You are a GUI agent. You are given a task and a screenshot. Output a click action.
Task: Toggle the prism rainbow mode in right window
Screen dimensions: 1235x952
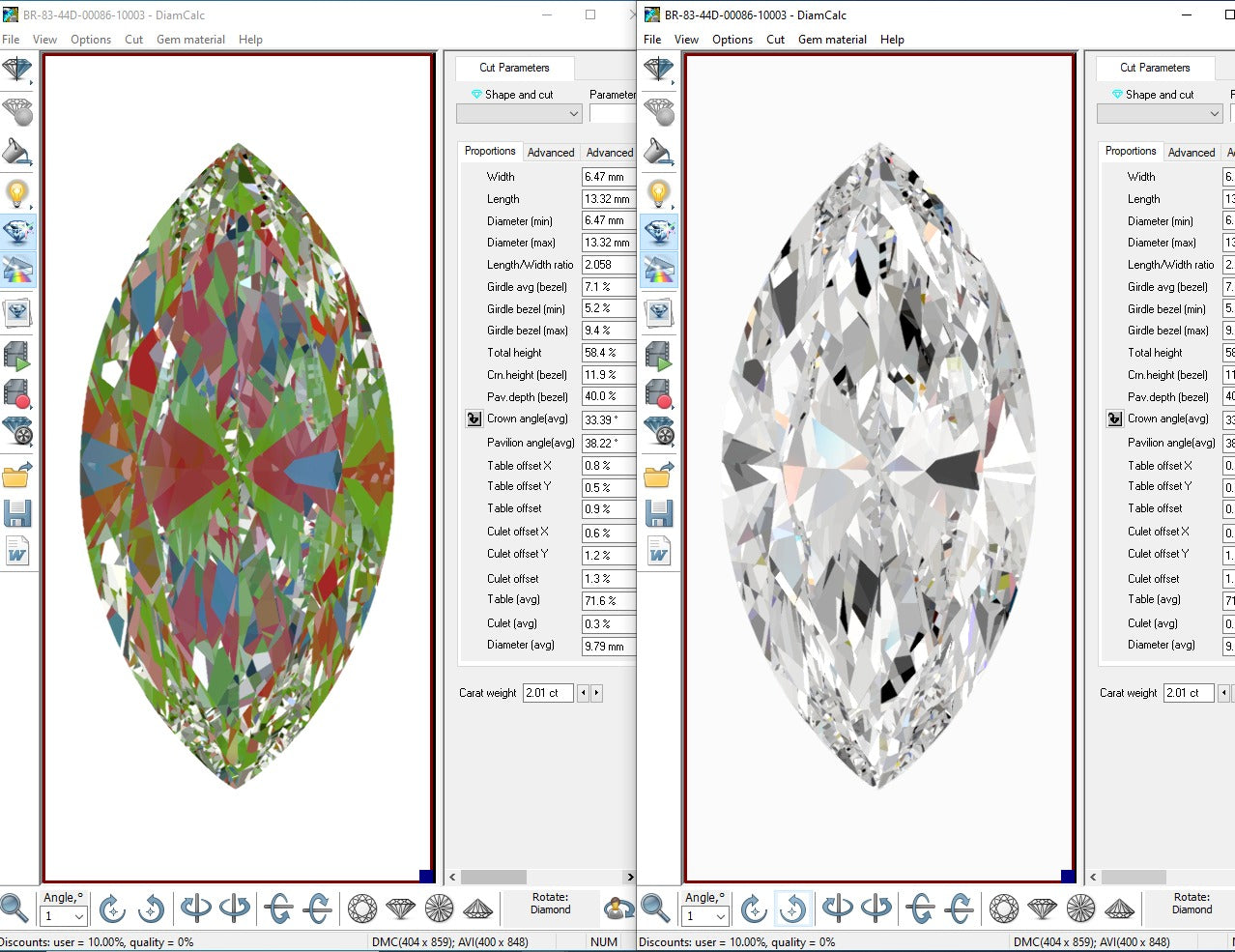(x=659, y=270)
